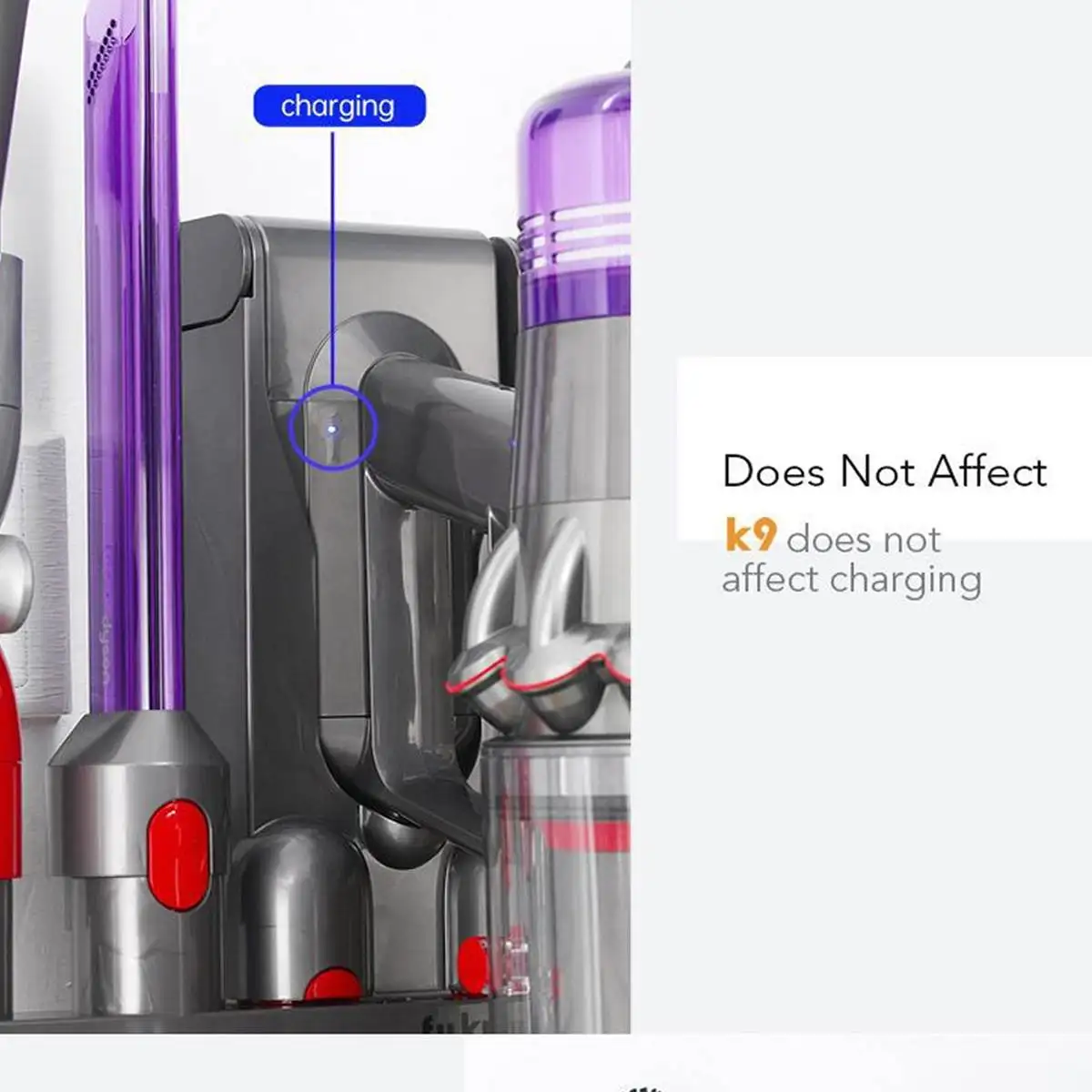Click the "does not" text beside k9

coord(864,539)
